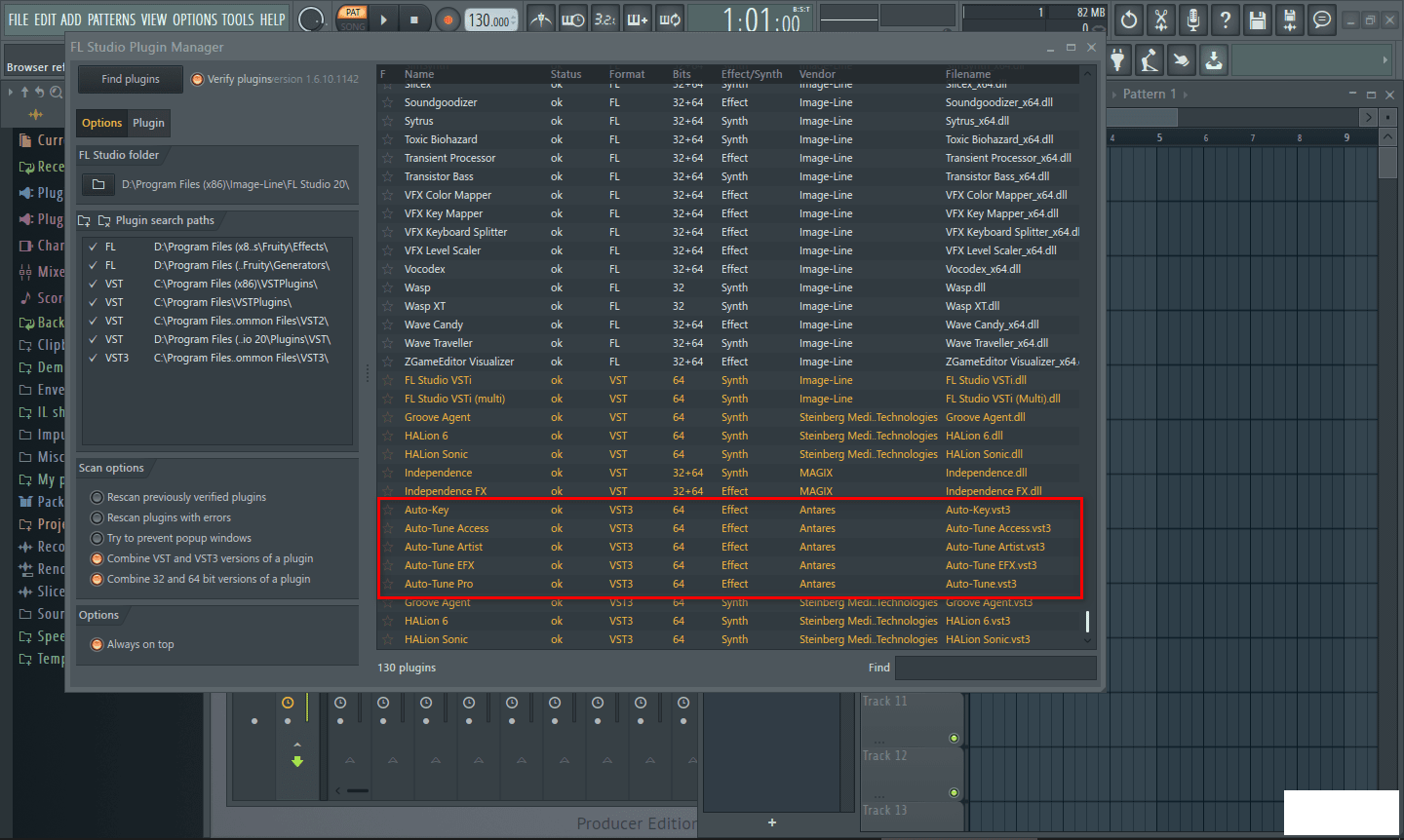Open the touch controller hand icon
This screenshot has height=840, width=1404.
click(1182, 60)
